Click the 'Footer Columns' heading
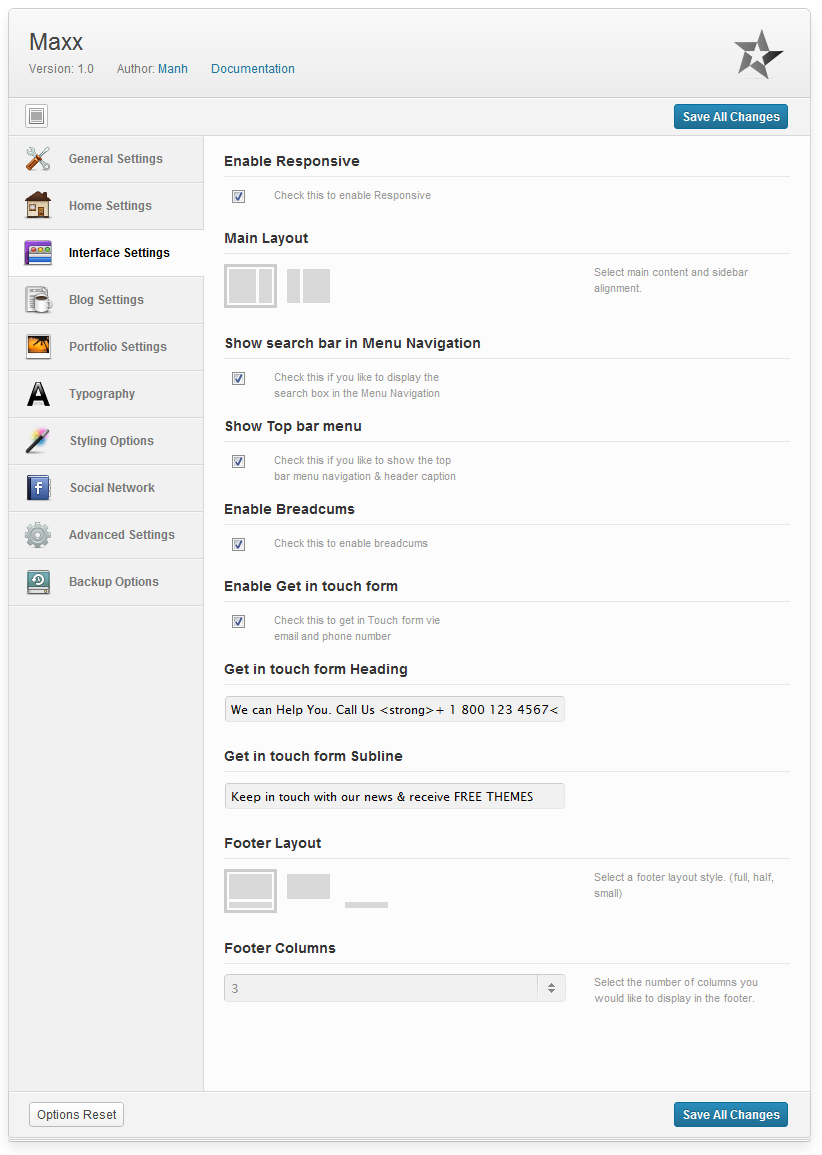This screenshot has width=822, height=1155. tap(280, 949)
